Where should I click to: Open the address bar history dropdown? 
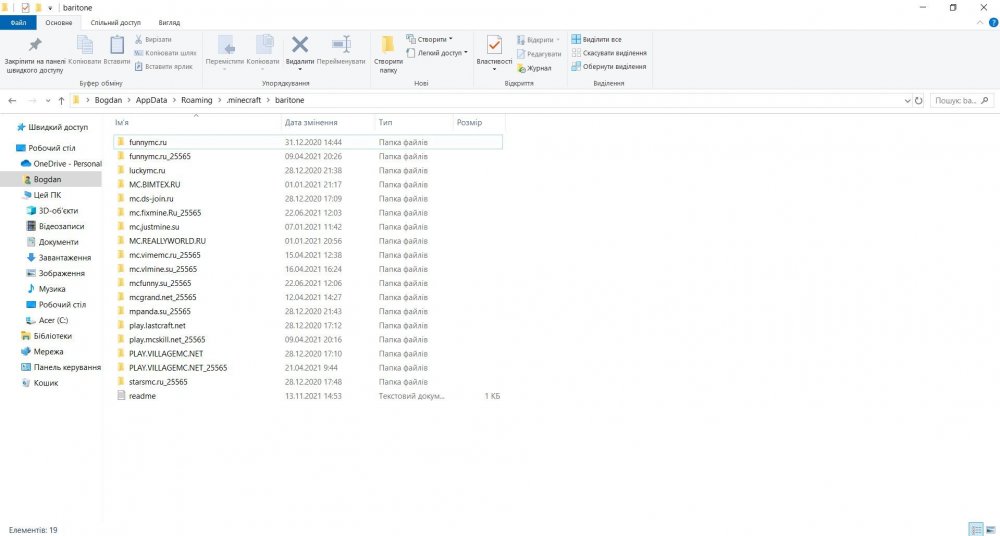[x=908, y=101]
